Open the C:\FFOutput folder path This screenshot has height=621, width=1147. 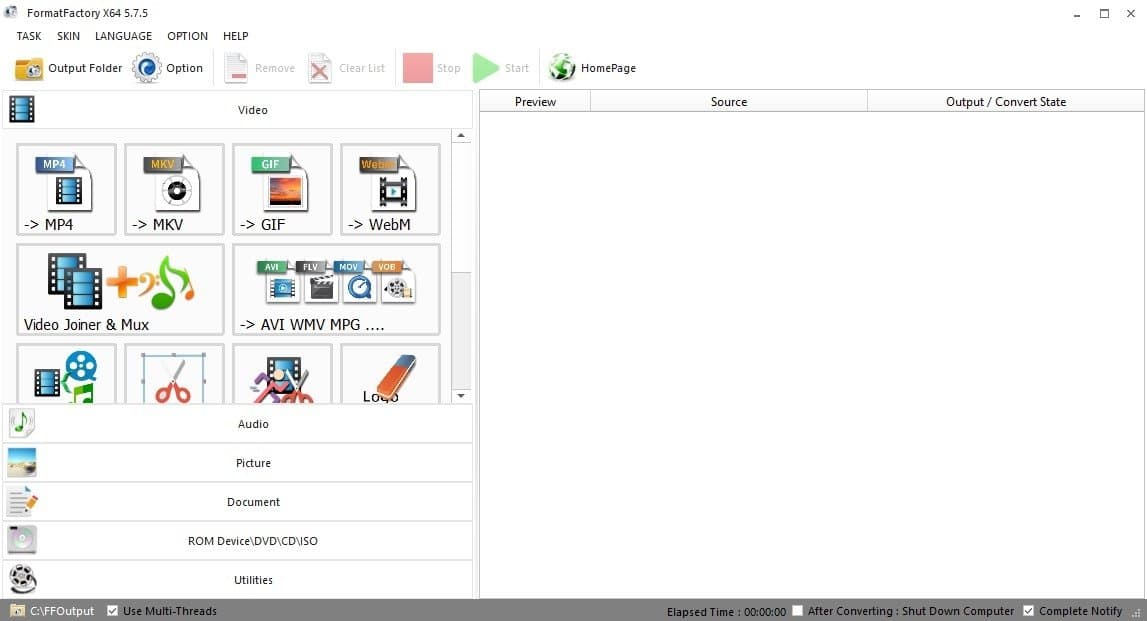(61, 611)
